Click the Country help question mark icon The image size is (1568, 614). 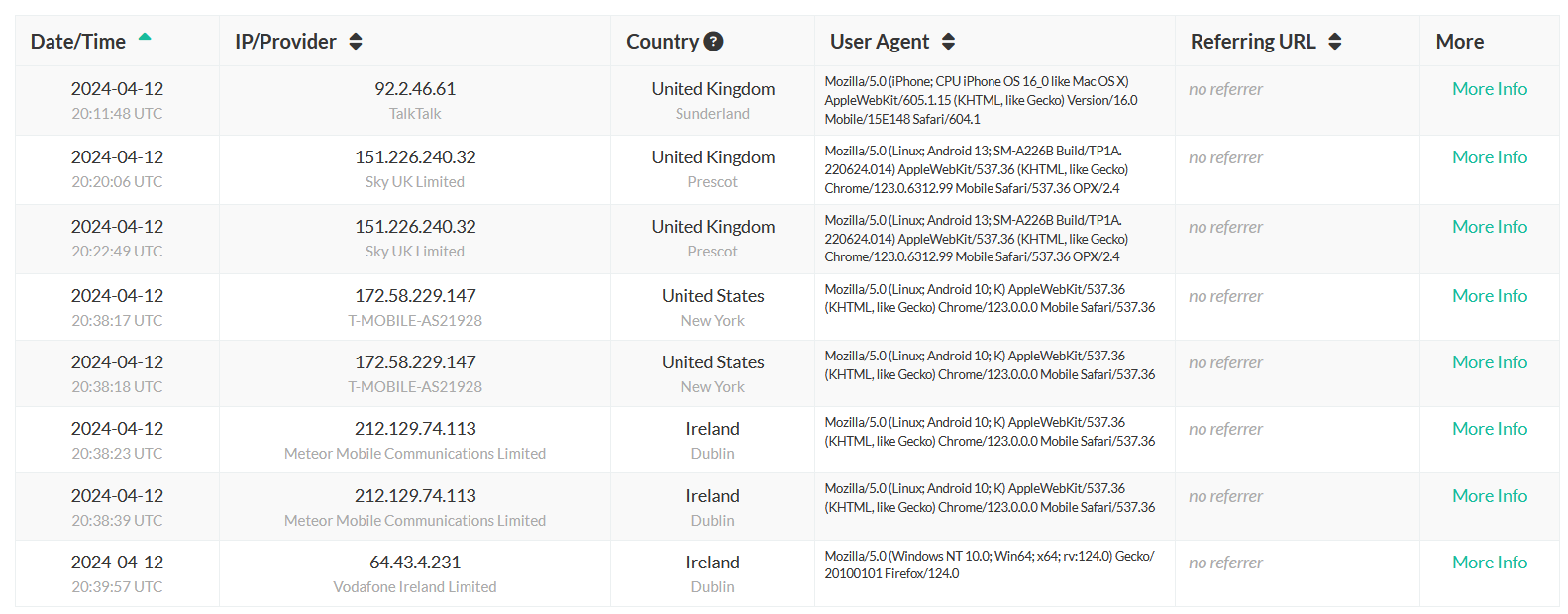pos(713,42)
